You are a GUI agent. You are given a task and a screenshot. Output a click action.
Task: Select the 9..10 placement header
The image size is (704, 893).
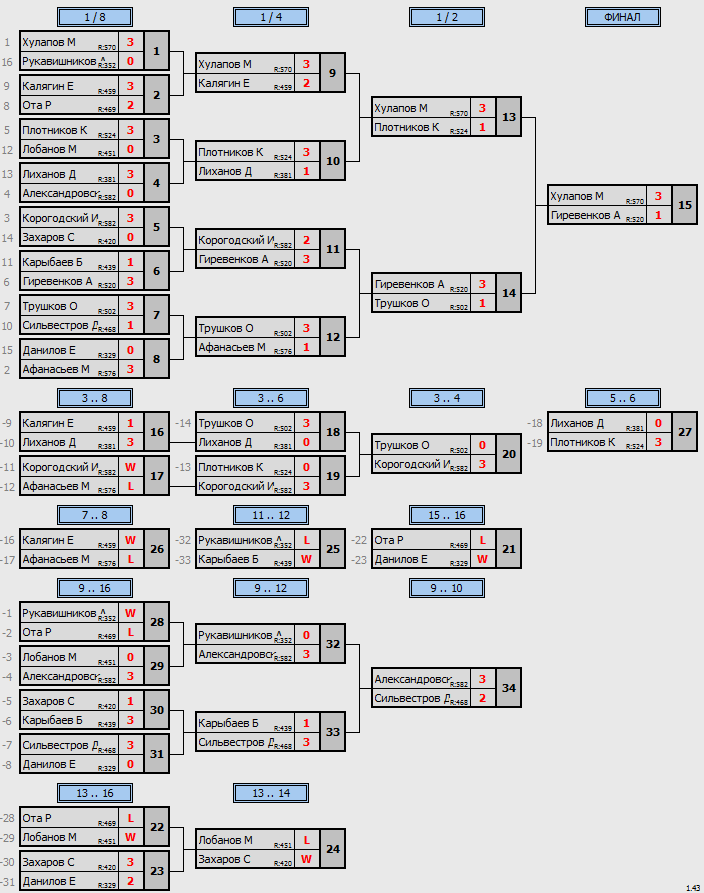tap(447, 588)
